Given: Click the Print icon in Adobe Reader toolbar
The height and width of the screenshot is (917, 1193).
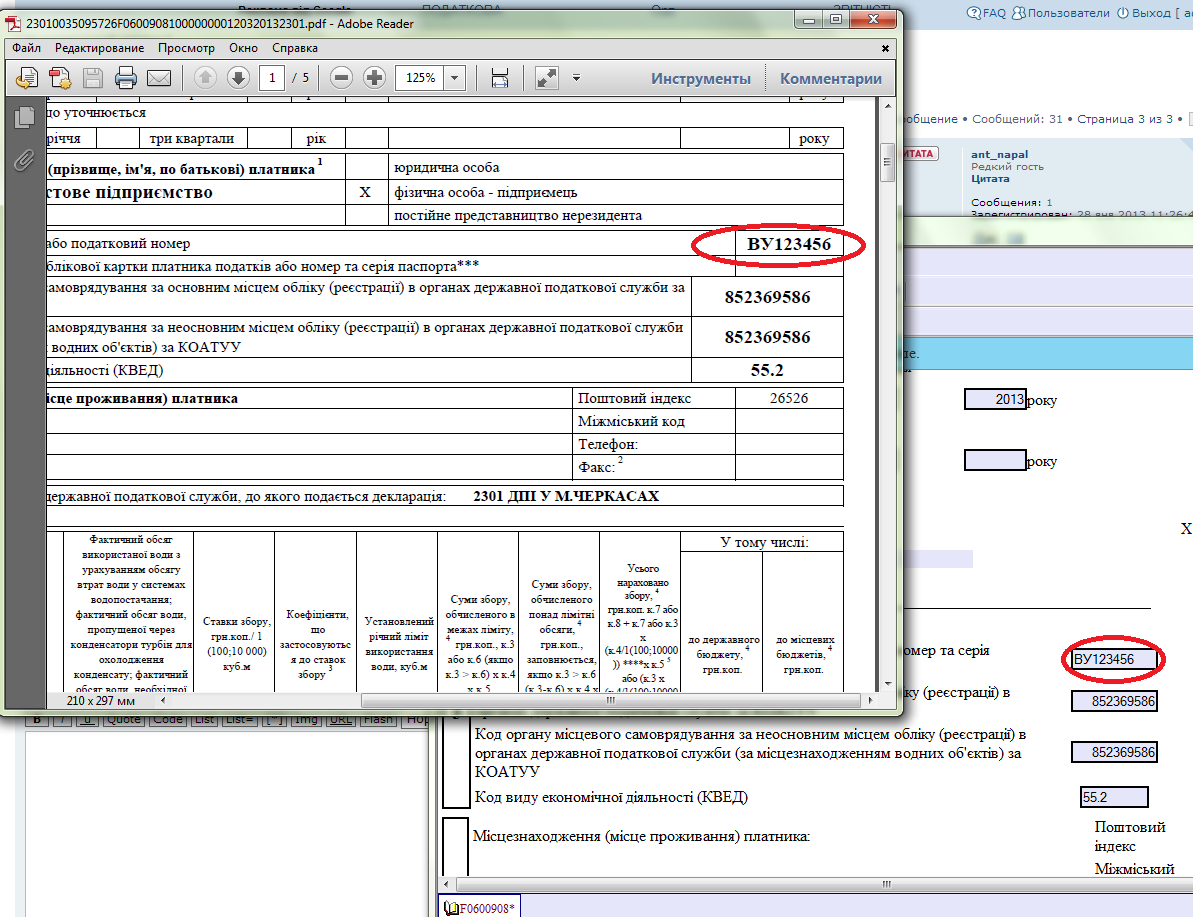Looking at the screenshot, I should click(125, 78).
